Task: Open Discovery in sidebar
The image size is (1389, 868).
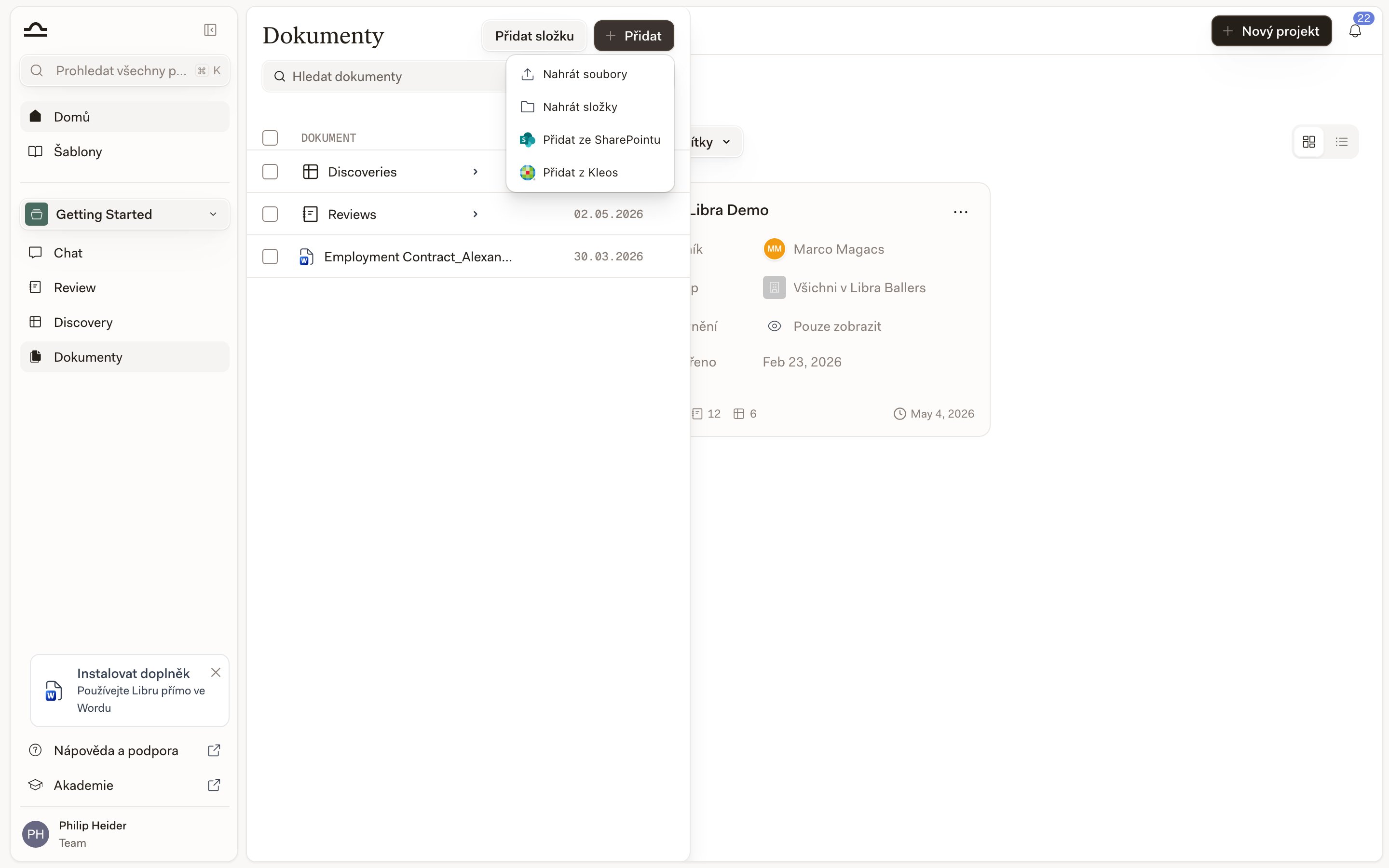Action: coord(124,322)
